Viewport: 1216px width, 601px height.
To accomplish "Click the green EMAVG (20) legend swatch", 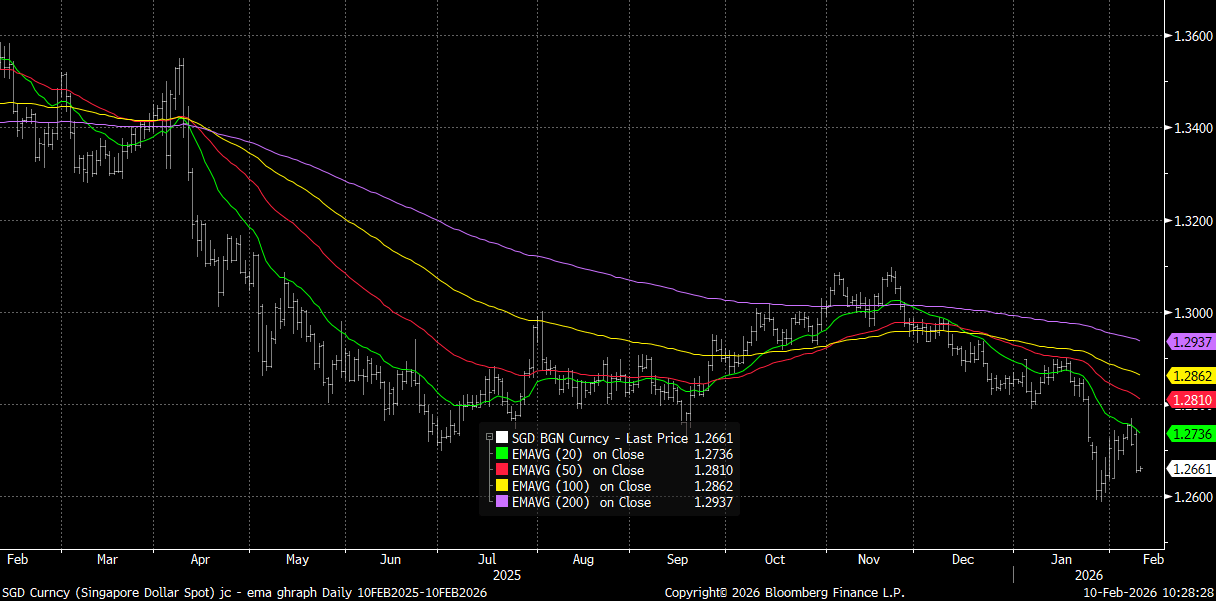I will point(502,454).
